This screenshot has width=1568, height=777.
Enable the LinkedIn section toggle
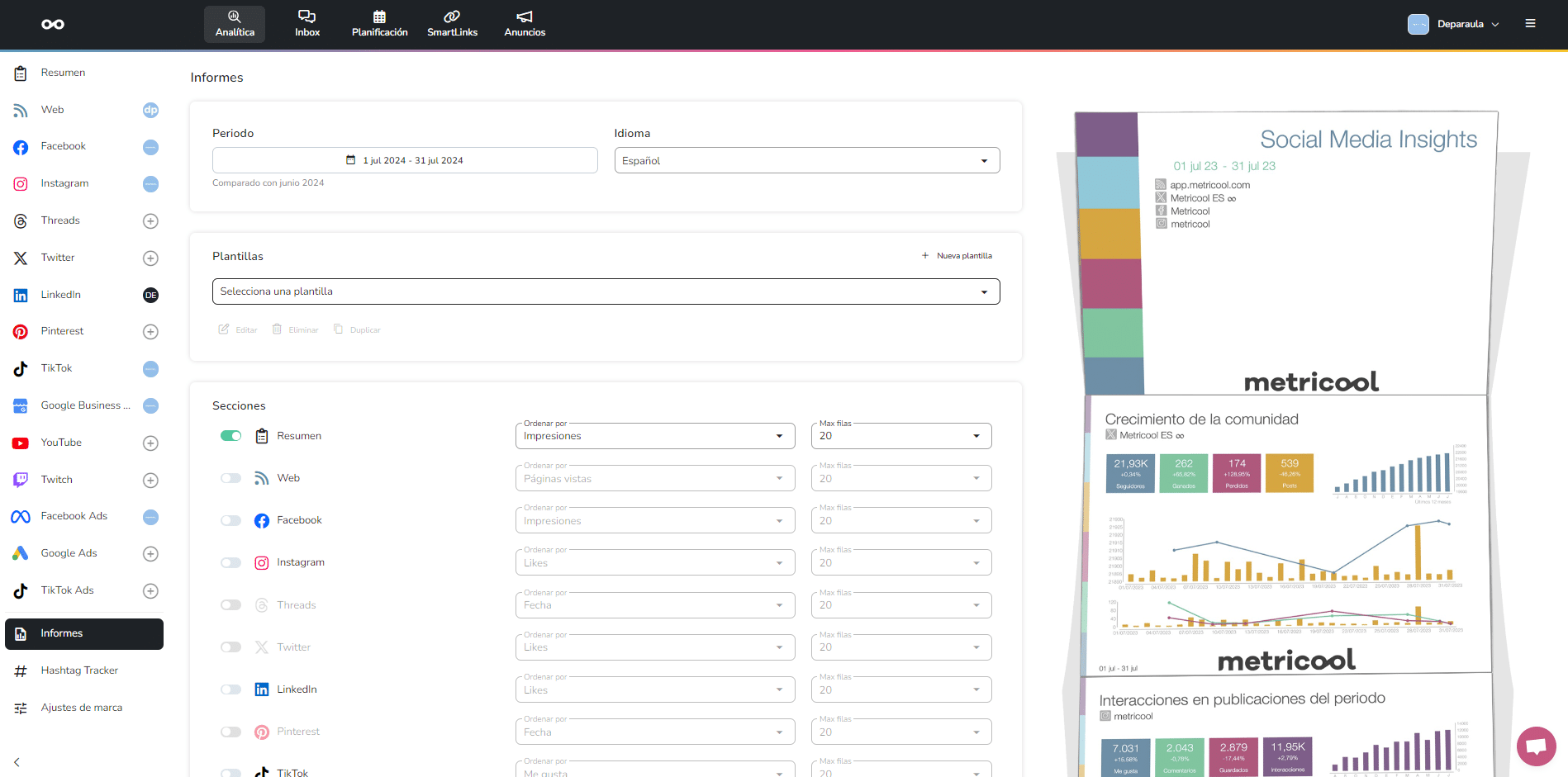[x=230, y=689]
